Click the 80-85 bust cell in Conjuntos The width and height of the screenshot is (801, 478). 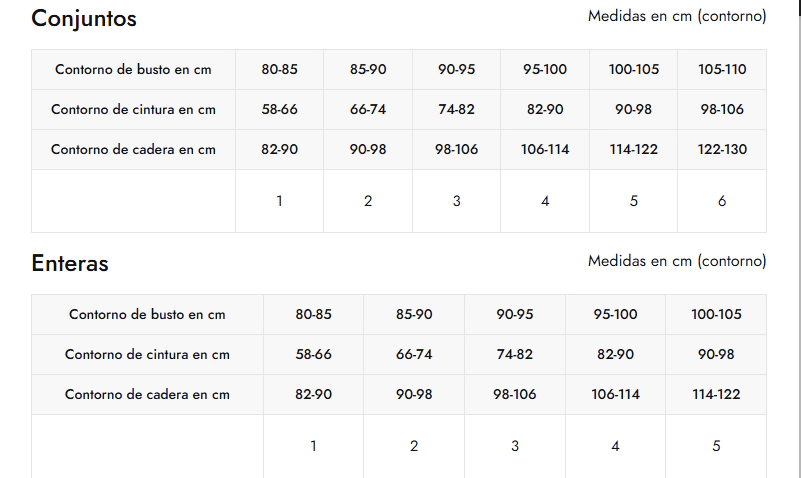tap(279, 69)
